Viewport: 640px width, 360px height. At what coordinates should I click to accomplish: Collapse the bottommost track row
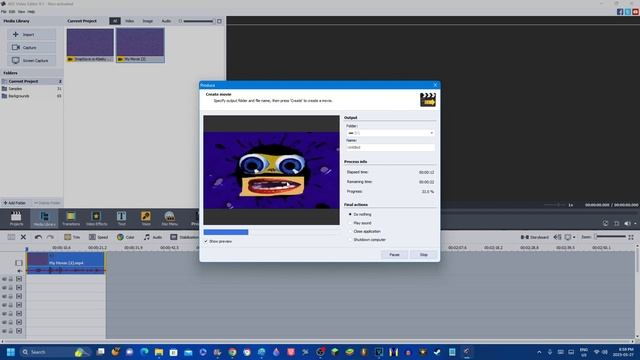(19, 331)
